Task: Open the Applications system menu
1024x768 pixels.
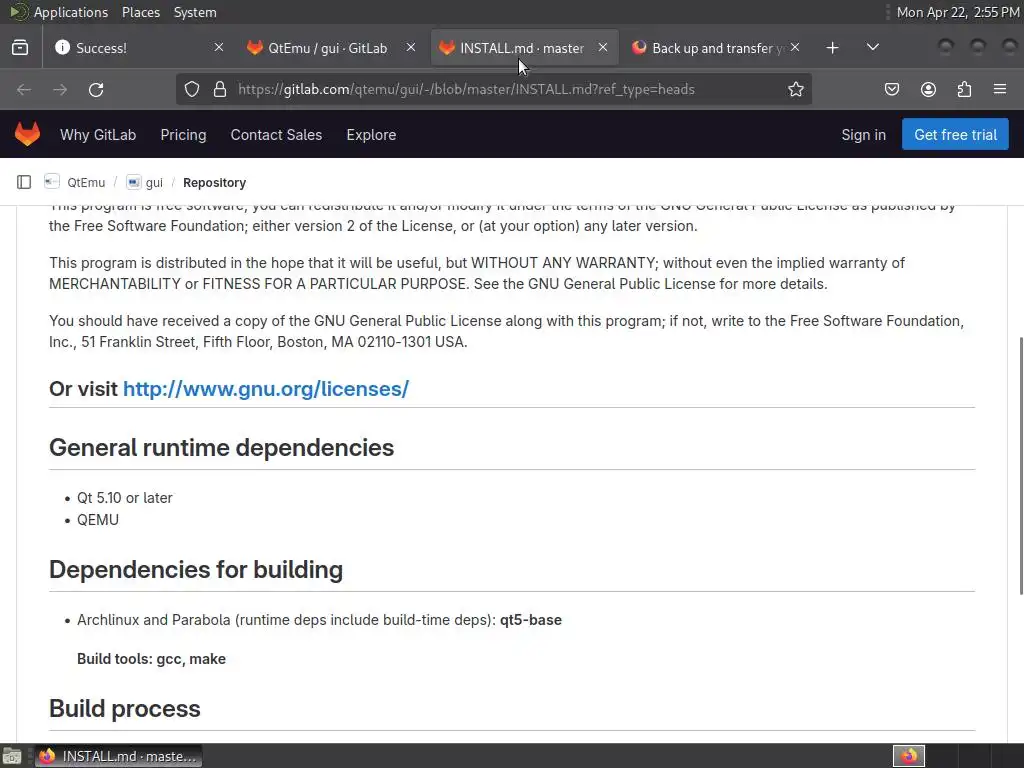Action: click(70, 12)
